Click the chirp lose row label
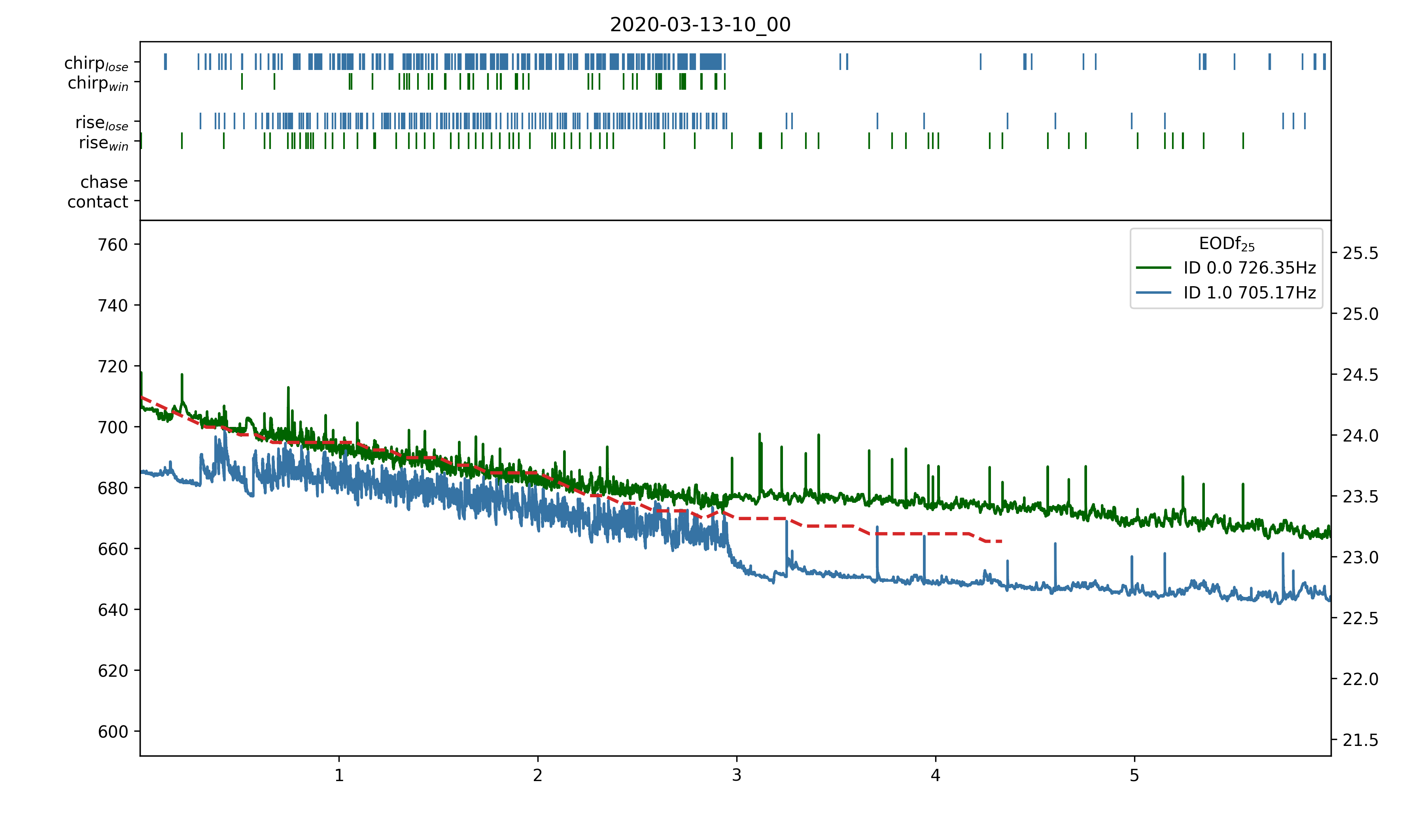This screenshot has height=840, width=1401. pos(96,63)
